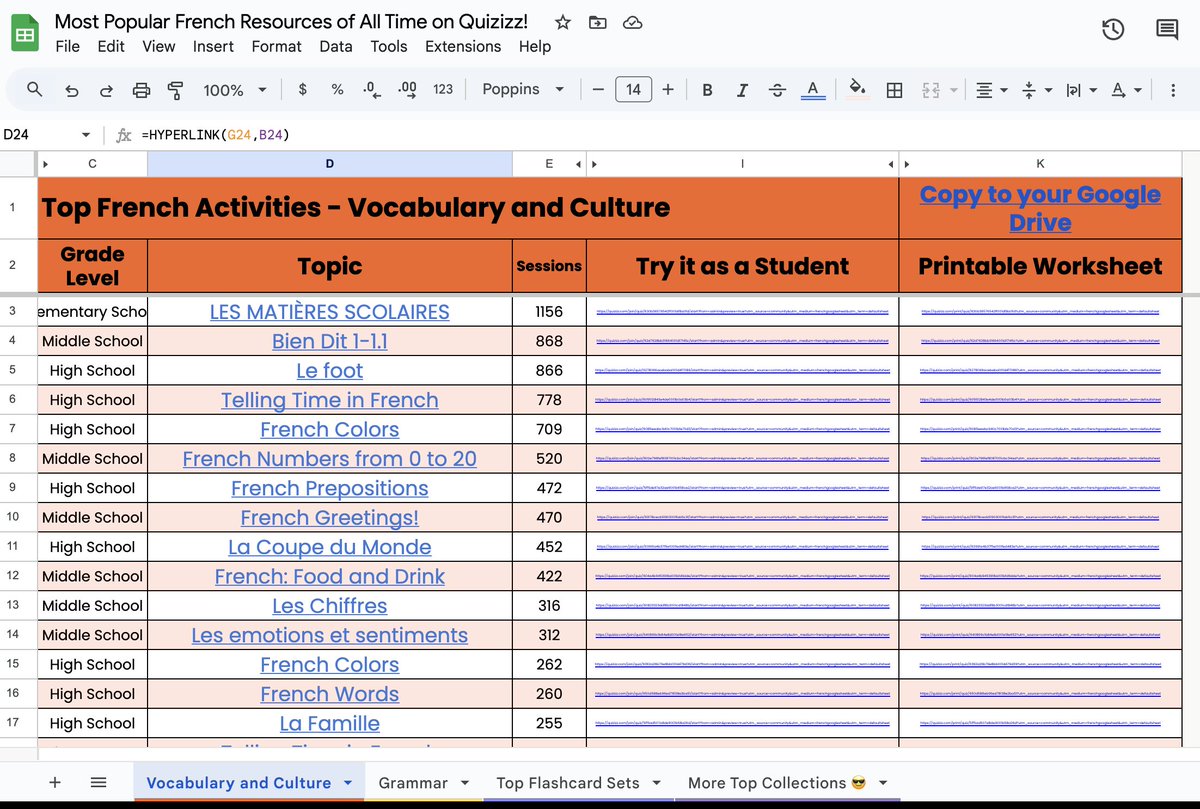Open the Copy to your Google Drive link
This screenshot has height=809, width=1200.
pos(1040,207)
